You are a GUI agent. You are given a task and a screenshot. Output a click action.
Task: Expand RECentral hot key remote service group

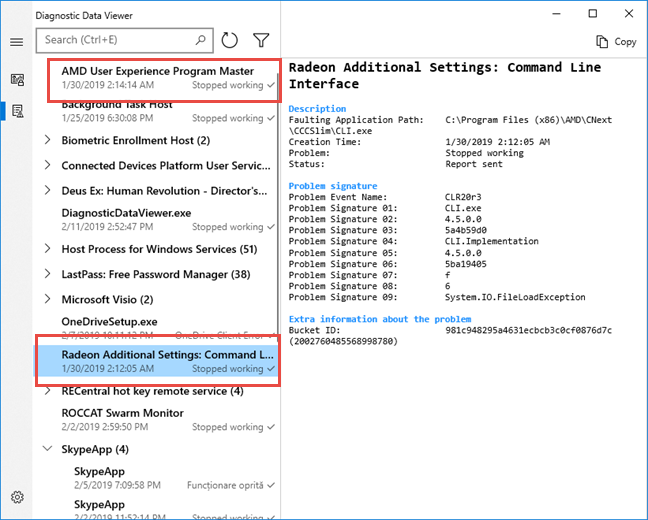(48, 391)
